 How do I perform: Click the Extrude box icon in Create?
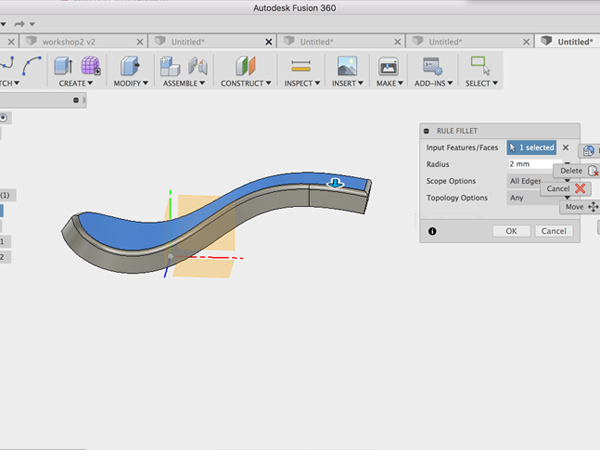click(x=64, y=65)
